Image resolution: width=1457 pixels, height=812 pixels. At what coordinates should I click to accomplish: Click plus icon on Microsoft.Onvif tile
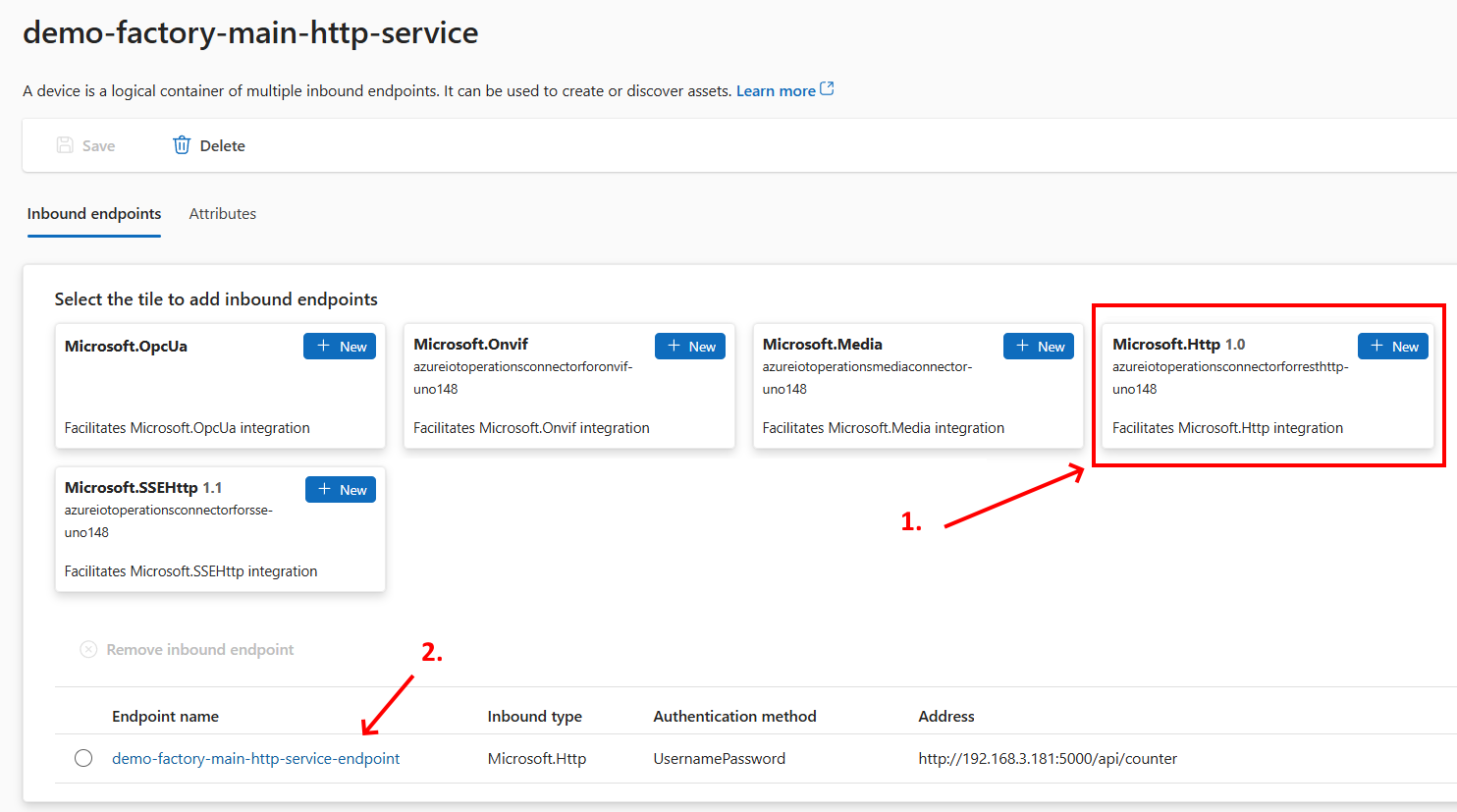[x=674, y=346]
